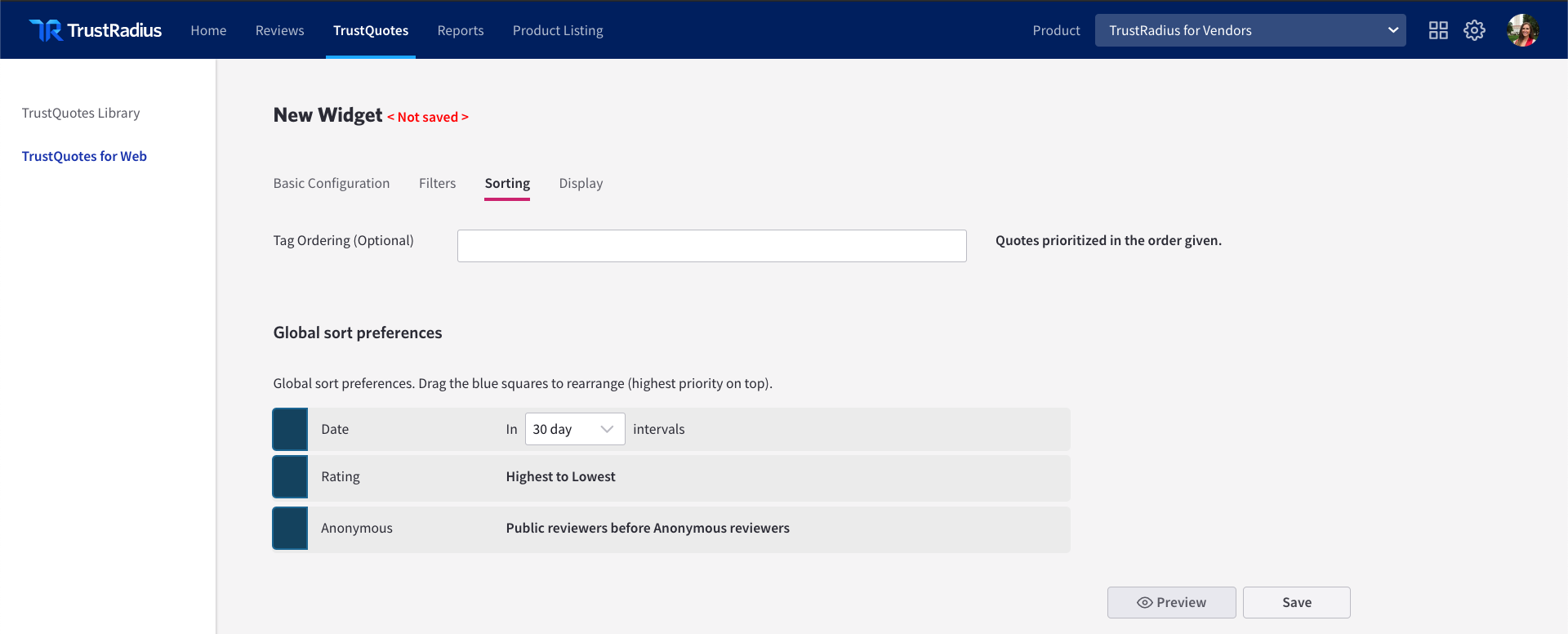Click the blue drag square for Date
The height and width of the screenshot is (634, 1568).
click(x=290, y=430)
